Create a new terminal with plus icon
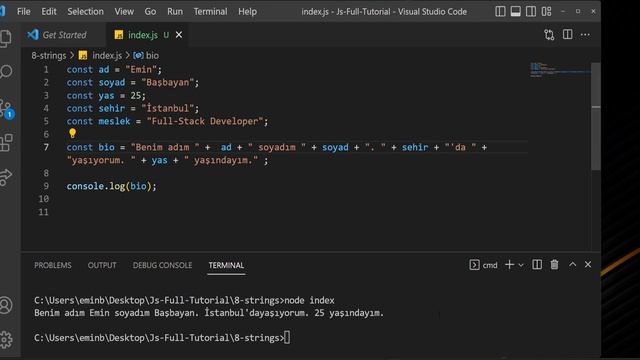640x360 pixels. [509, 265]
